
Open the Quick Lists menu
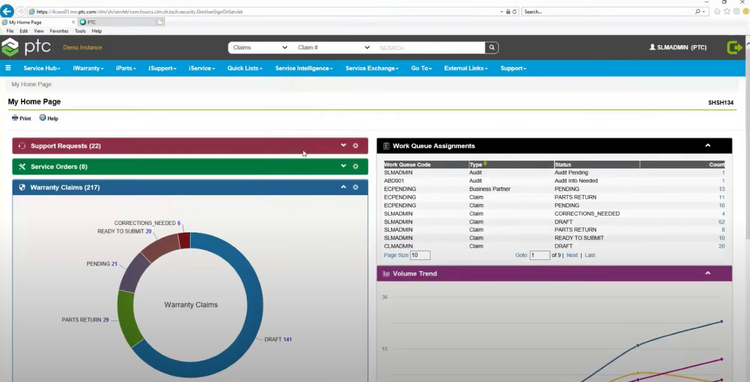[x=244, y=68]
